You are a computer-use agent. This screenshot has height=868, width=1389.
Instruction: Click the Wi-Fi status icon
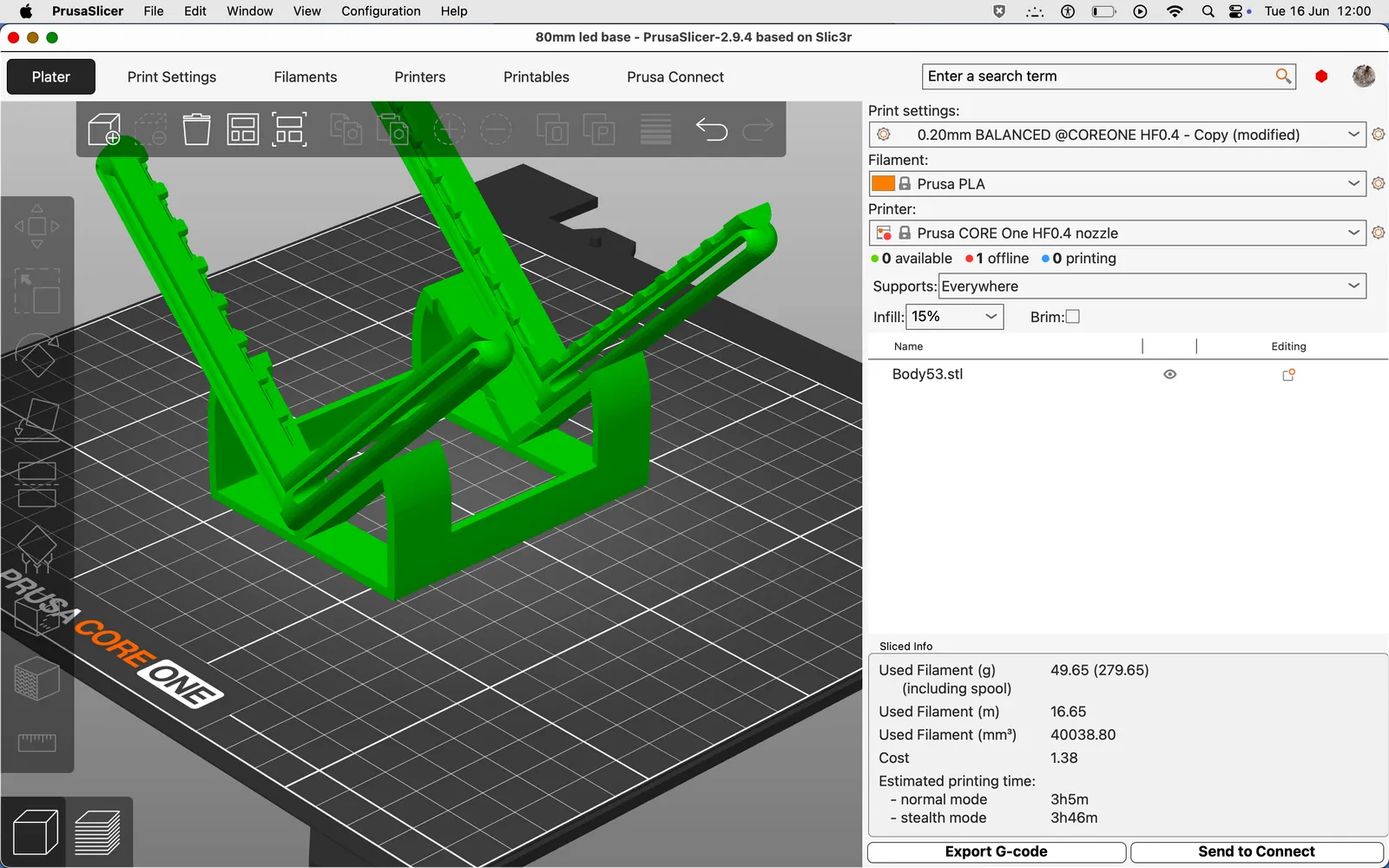click(1175, 11)
